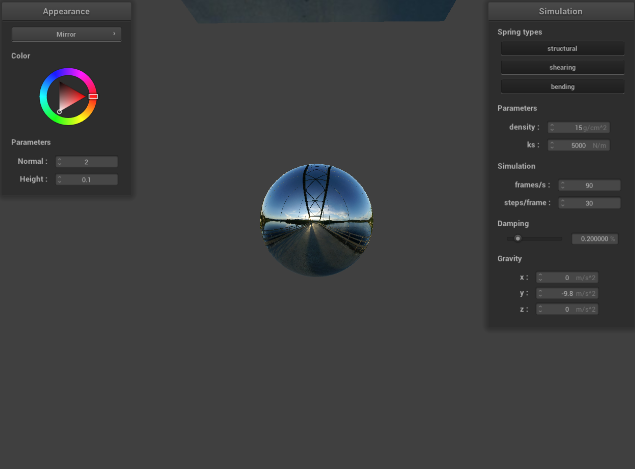Open the Mirror shader dropdown
The image size is (635, 469).
pyautogui.click(x=66, y=34)
